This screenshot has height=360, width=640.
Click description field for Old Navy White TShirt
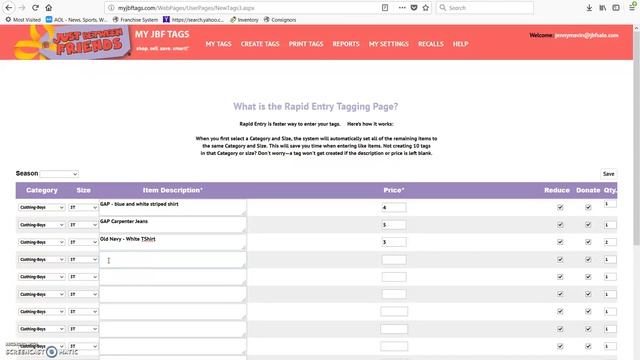click(x=173, y=242)
